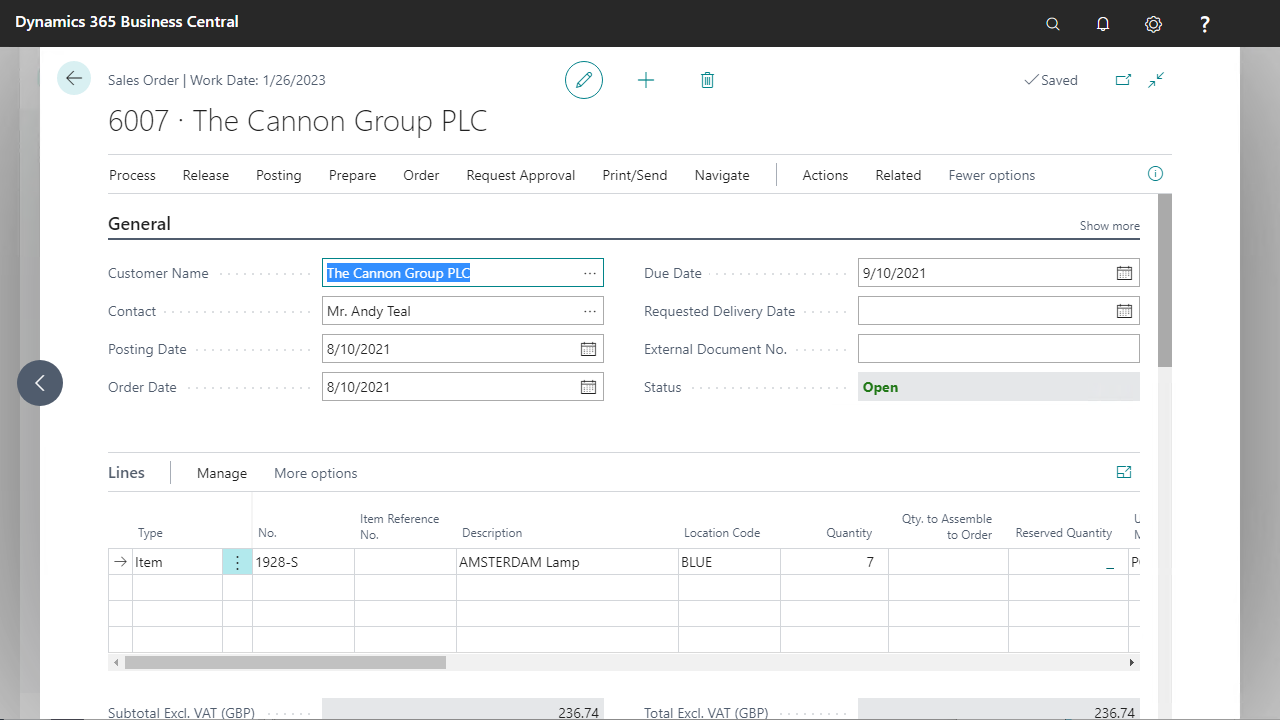
Task: Click the row selector arrow for Item line
Action: coord(120,562)
